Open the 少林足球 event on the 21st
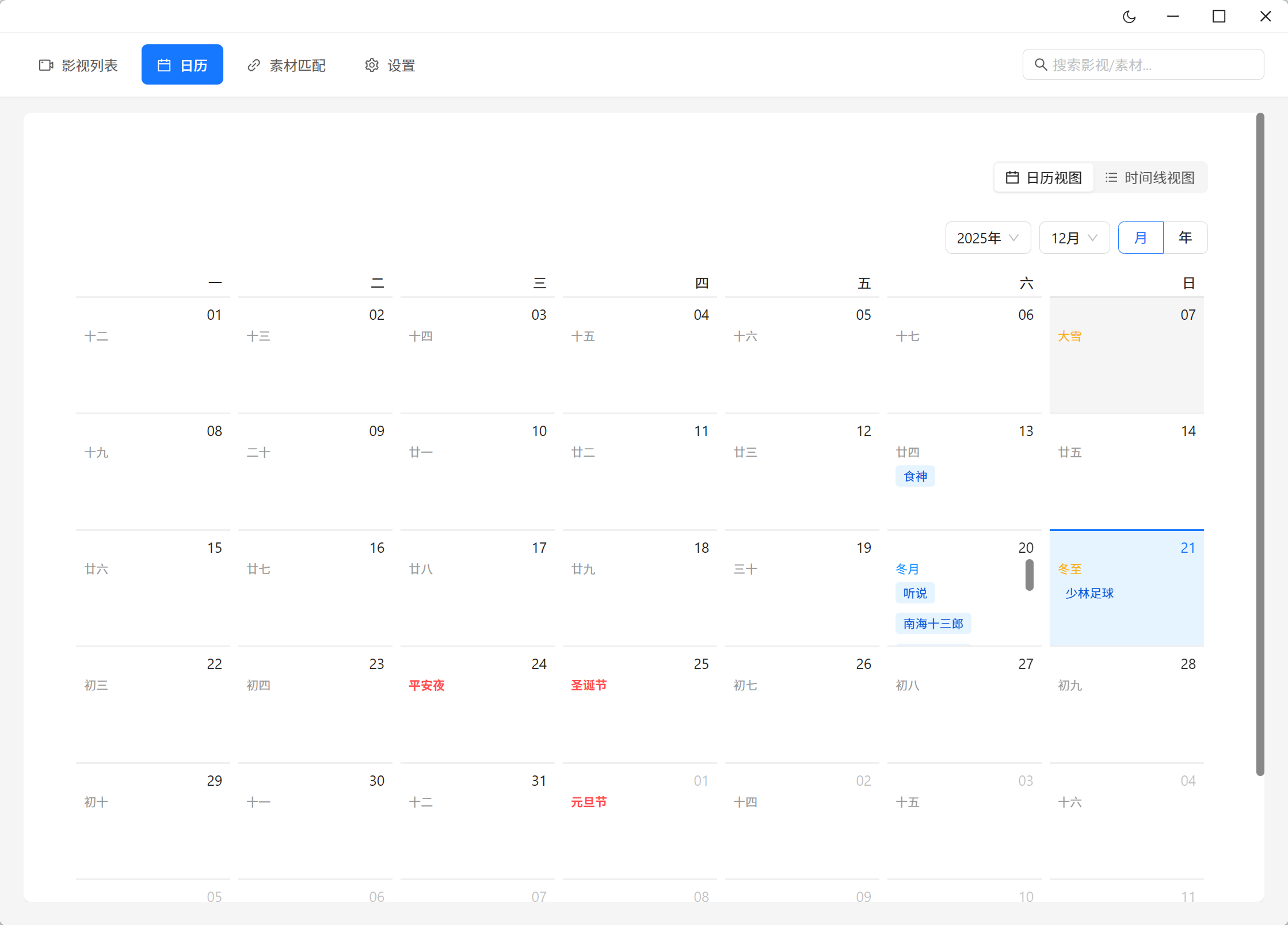The image size is (1288, 925). click(x=1089, y=593)
